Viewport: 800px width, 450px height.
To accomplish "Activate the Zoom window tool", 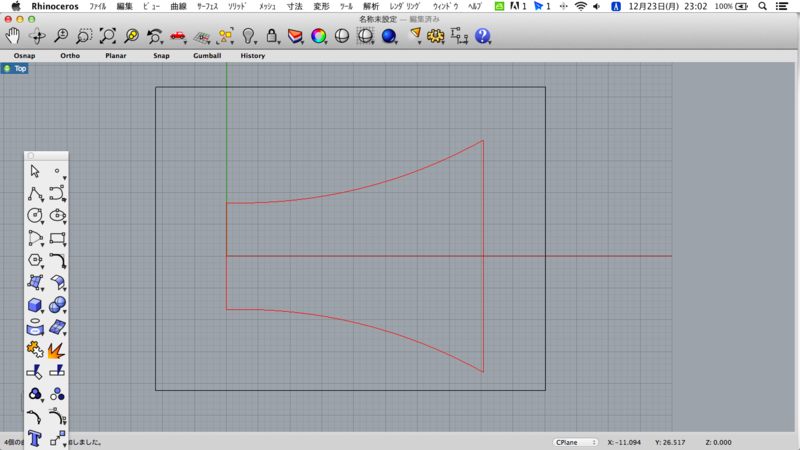I will 84,36.
